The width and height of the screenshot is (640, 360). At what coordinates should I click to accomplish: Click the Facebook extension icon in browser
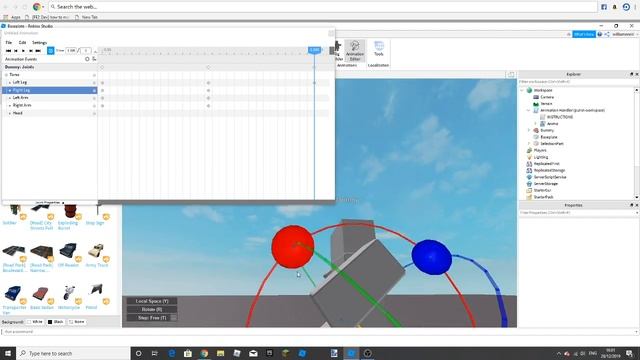pos(604,7)
